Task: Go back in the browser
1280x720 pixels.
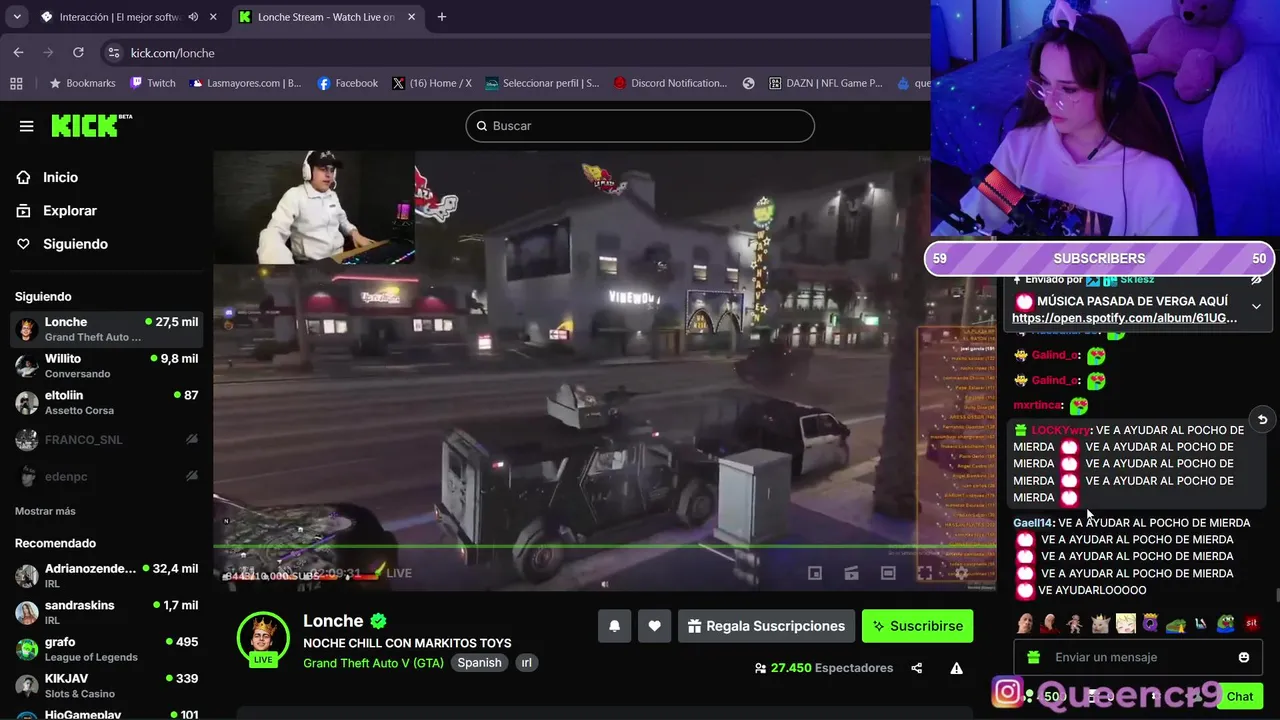Action: 18,52
